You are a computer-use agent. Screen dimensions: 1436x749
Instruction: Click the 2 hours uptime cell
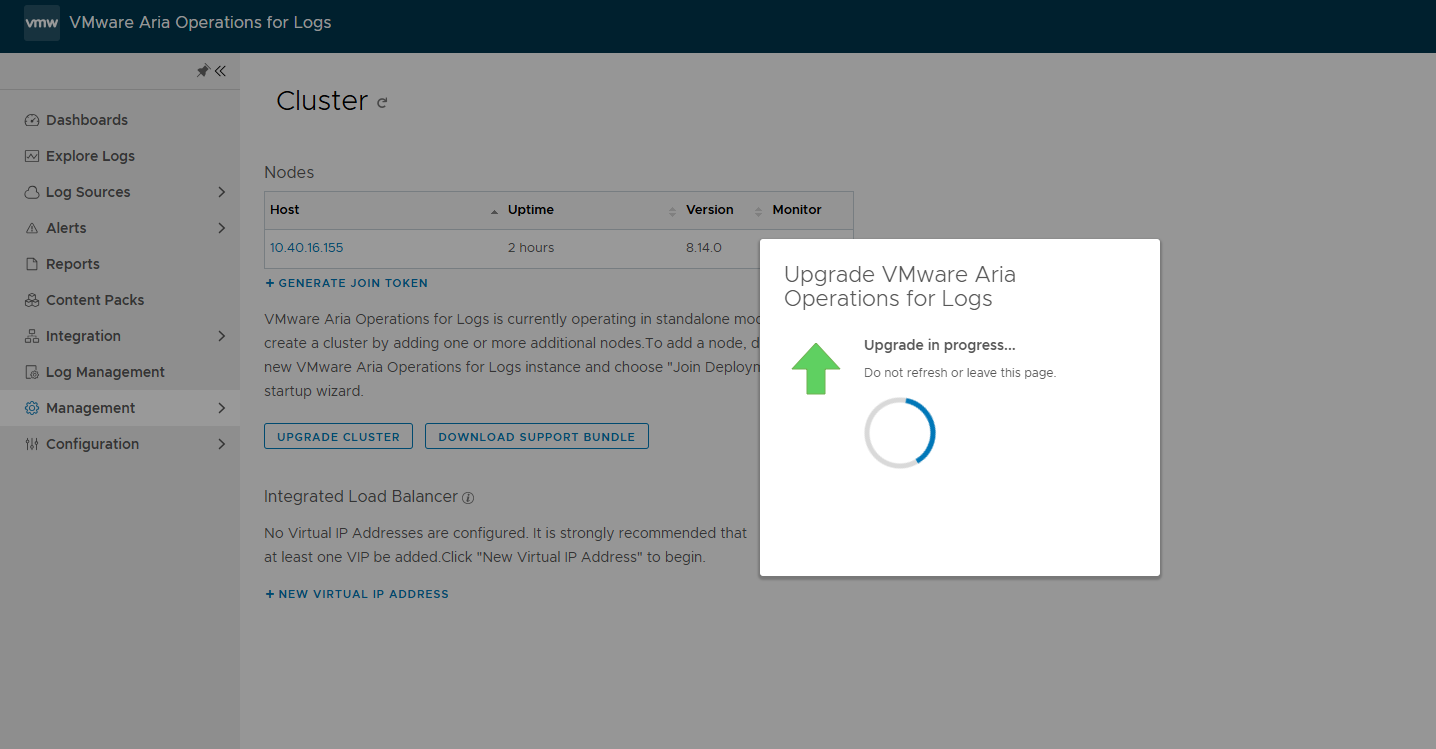(x=531, y=247)
